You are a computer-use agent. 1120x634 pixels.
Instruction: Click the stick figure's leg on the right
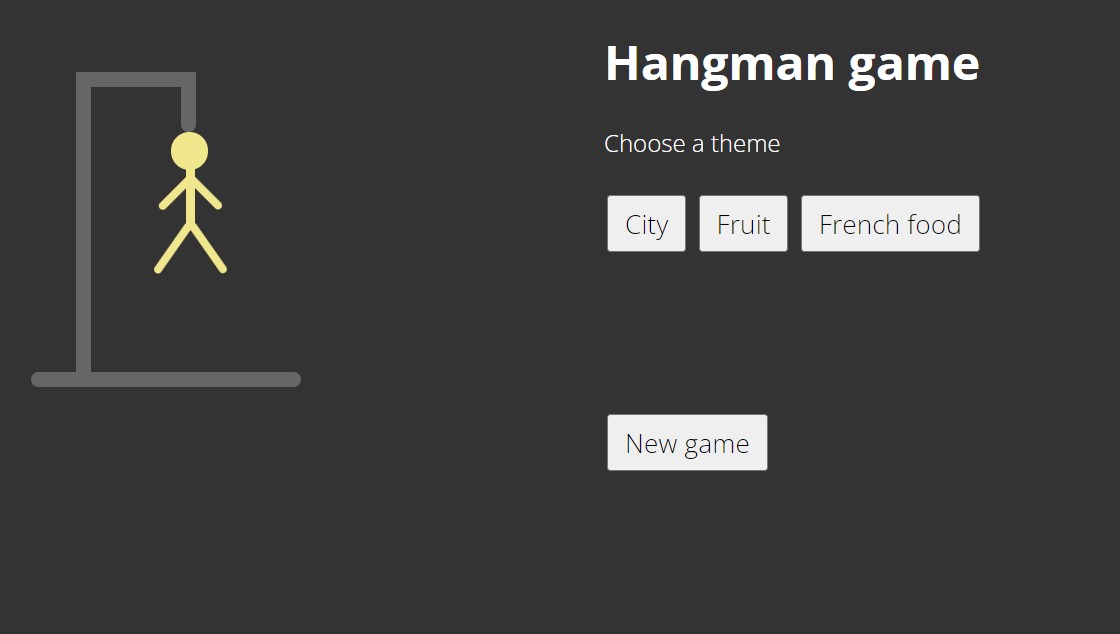click(207, 247)
